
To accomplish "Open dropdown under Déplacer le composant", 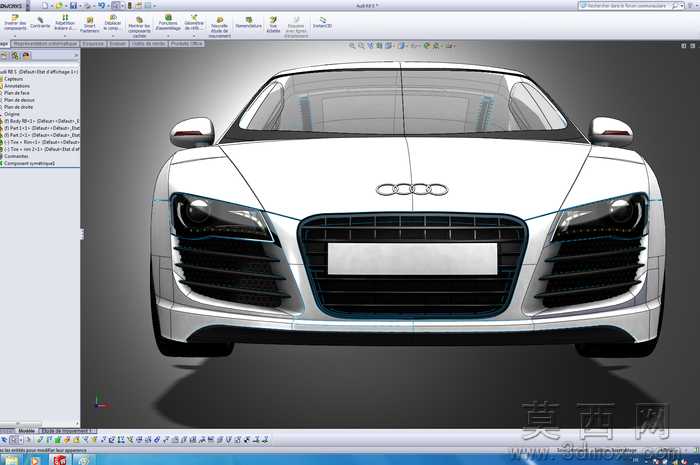I will point(112,36).
